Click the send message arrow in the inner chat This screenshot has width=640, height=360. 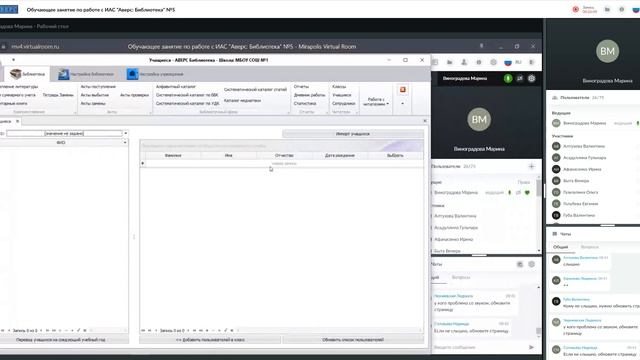(531, 347)
